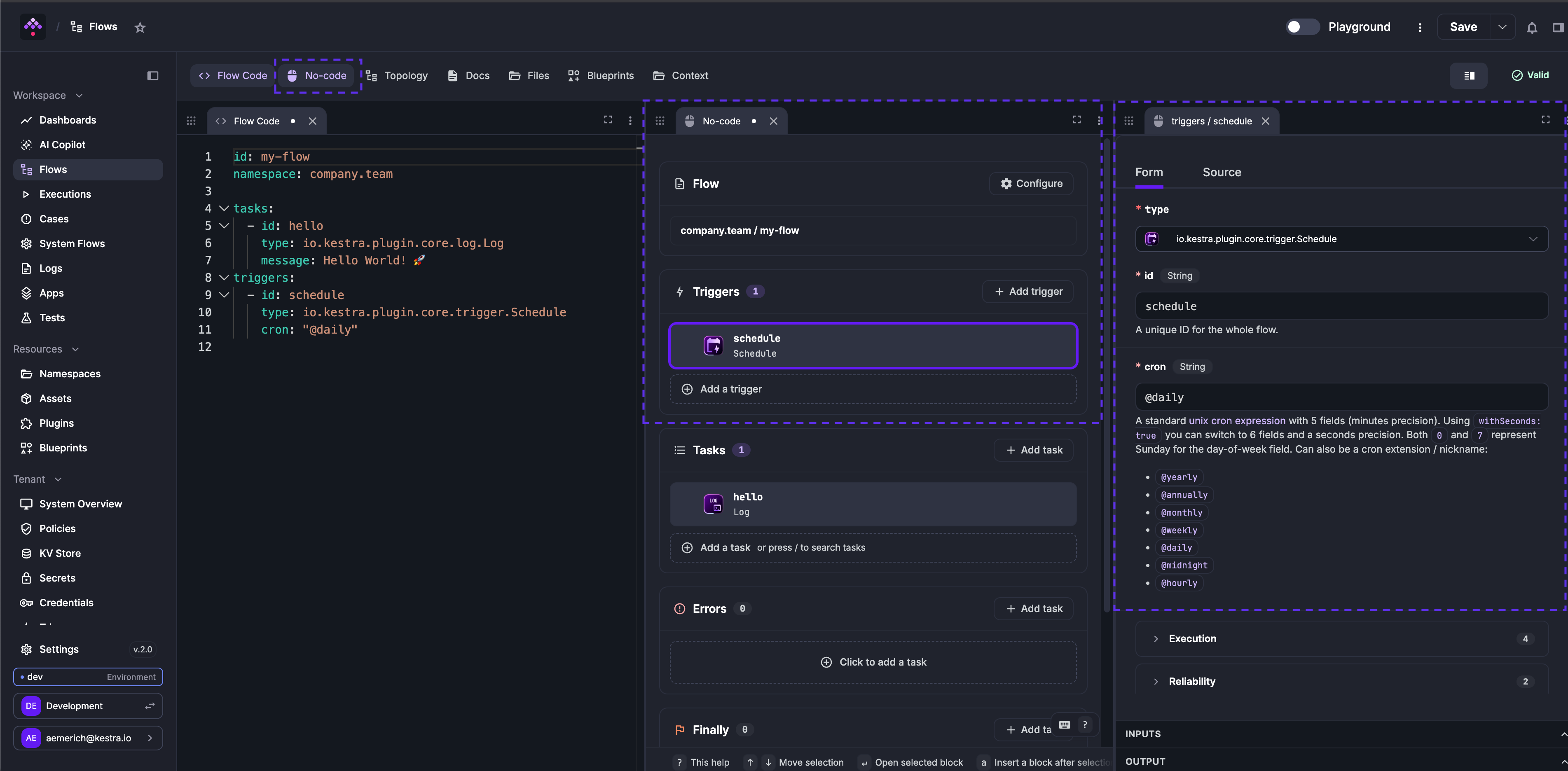Open Plugins in the sidebar
Image resolution: width=1568 pixels, height=771 pixels.
point(88,423)
